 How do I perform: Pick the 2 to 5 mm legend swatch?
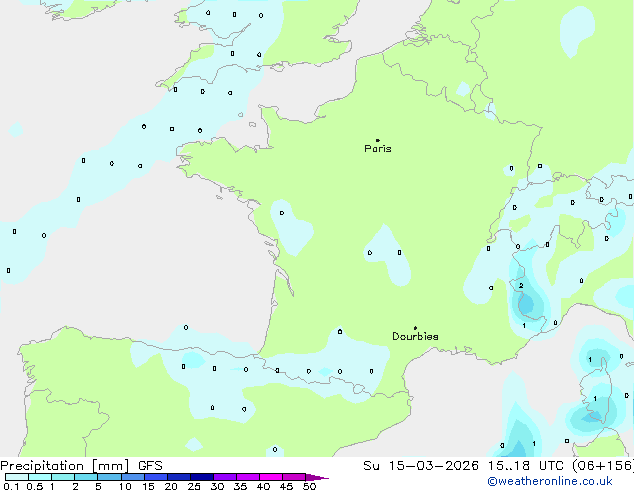click(x=86, y=477)
